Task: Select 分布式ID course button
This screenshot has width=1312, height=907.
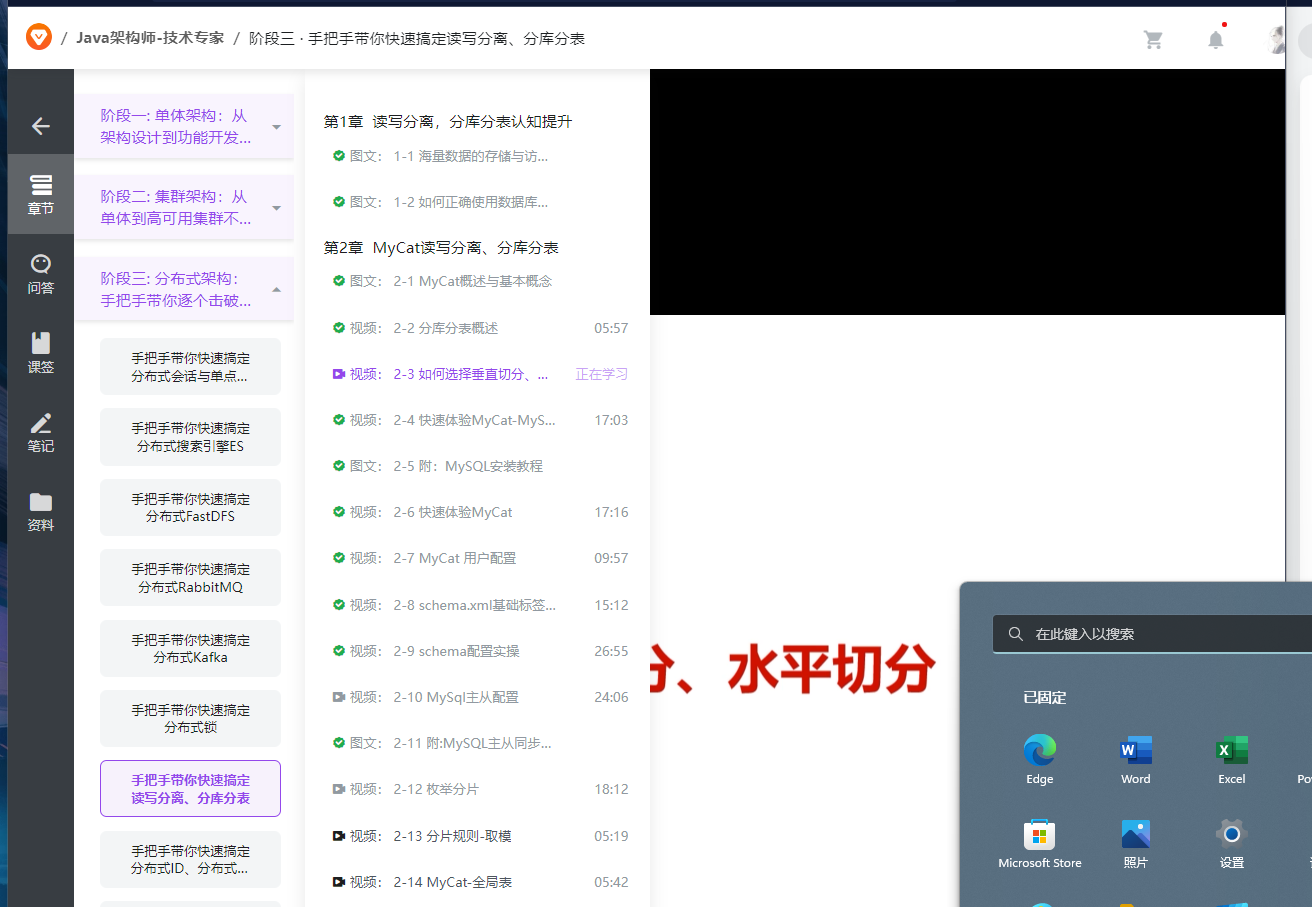Action: click(190, 860)
